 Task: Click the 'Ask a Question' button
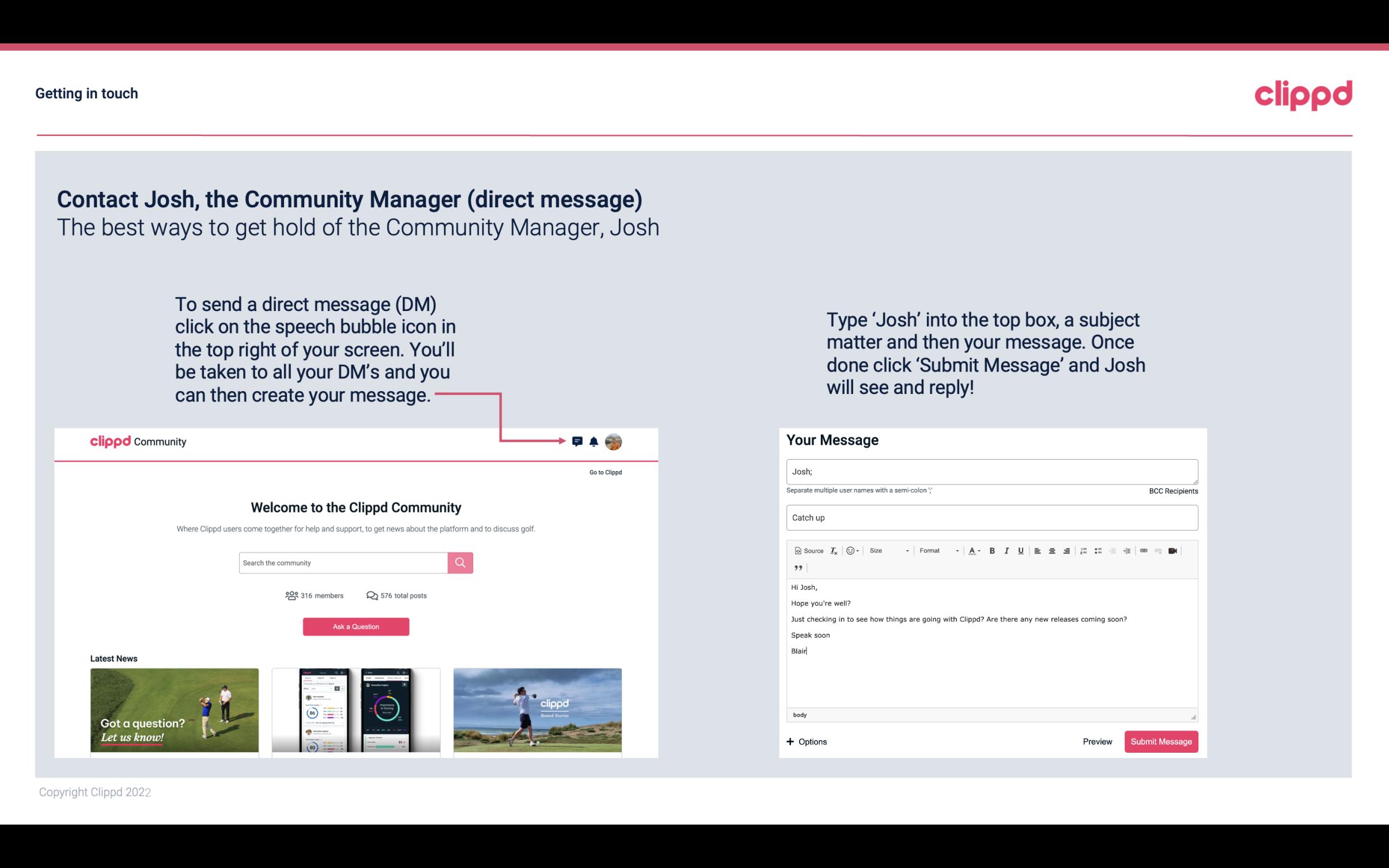pyautogui.click(x=357, y=626)
